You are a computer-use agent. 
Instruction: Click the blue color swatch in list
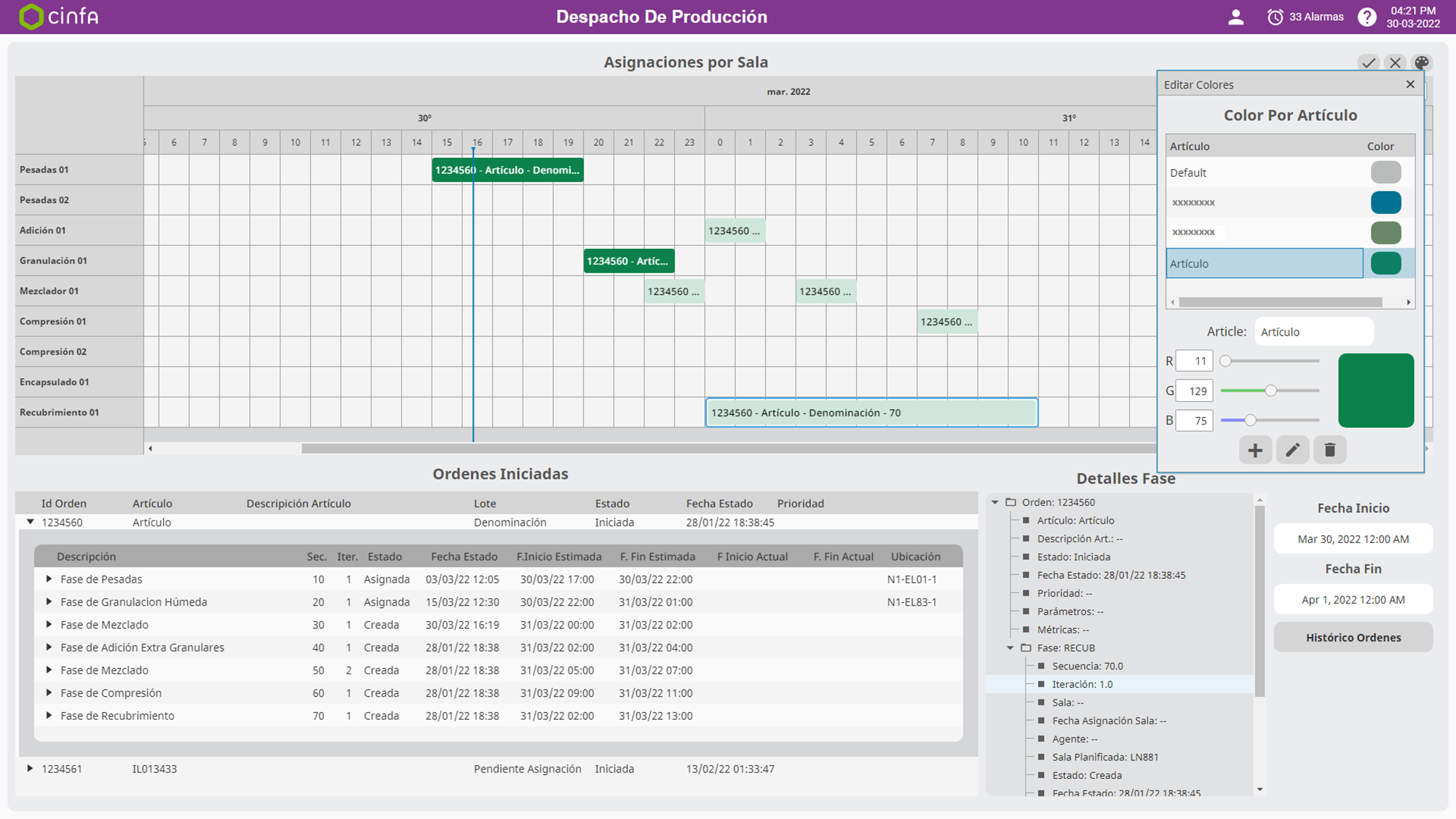click(1385, 202)
